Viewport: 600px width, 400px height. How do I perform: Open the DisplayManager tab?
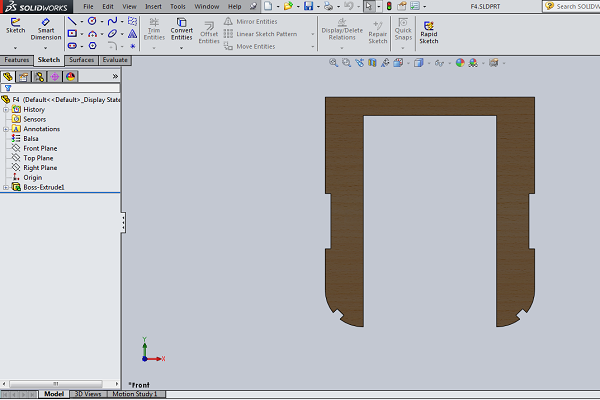(x=70, y=77)
